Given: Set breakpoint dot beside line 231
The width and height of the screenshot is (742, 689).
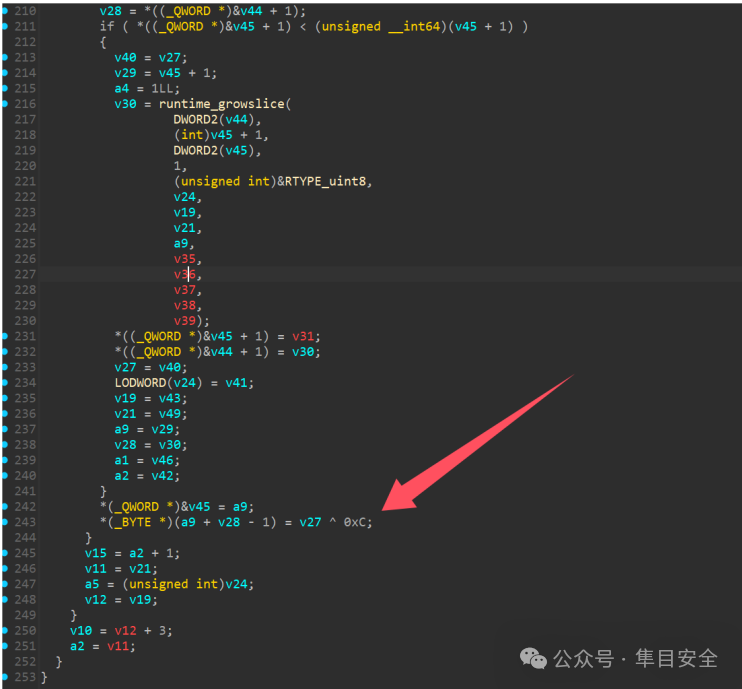Looking at the screenshot, I should (x=5, y=336).
